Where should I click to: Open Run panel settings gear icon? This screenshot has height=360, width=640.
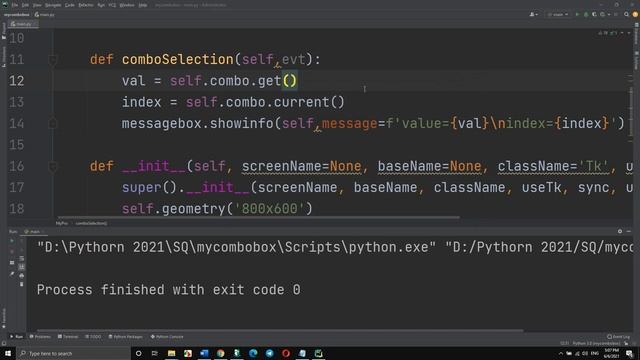coord(620,231)
